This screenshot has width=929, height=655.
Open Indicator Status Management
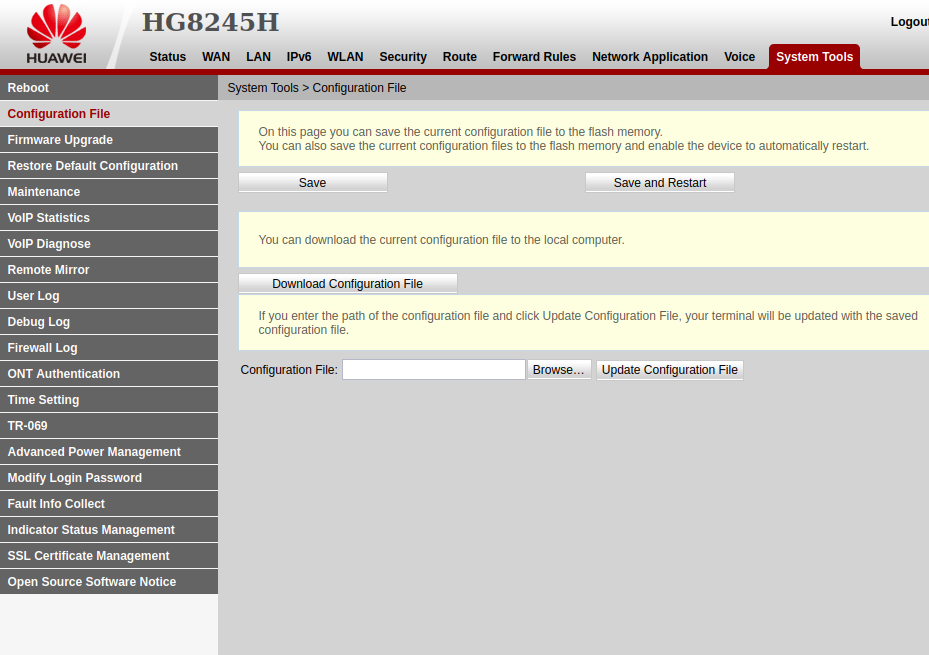pyautogui.click(x=109, y=530)
